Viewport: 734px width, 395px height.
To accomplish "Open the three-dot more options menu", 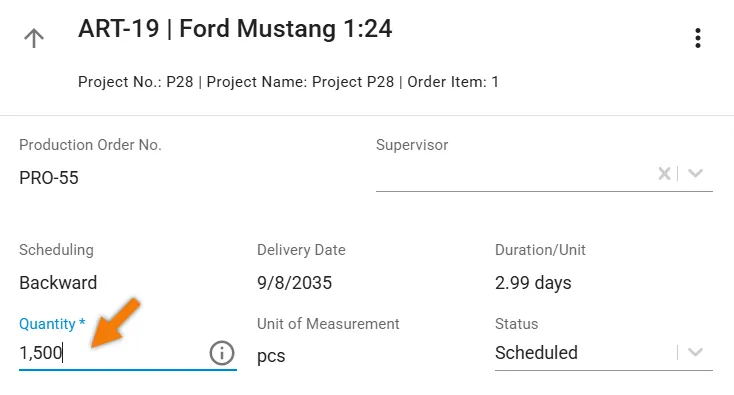I will tap(697, 38).
